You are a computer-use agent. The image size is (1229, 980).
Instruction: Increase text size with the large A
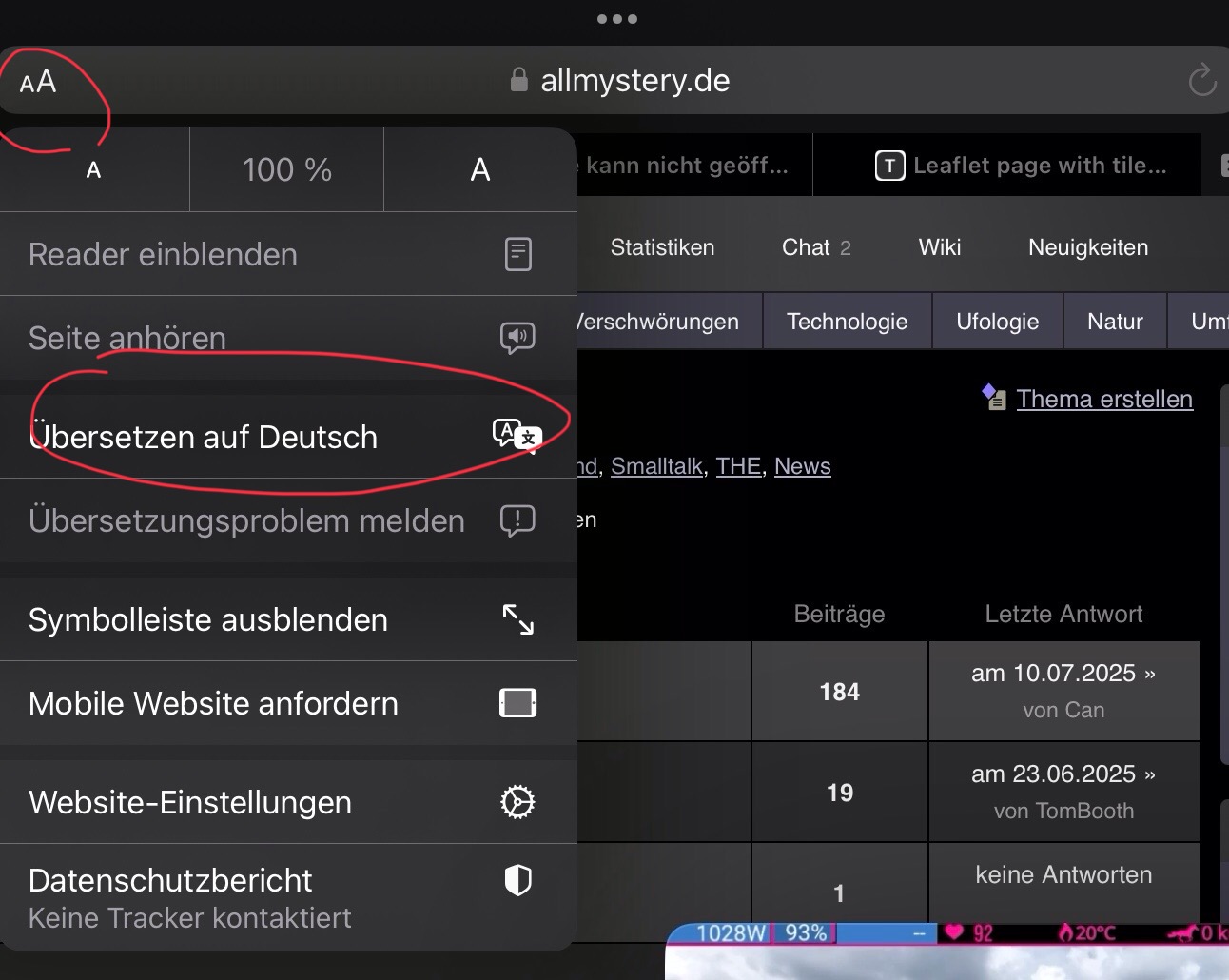point(480,170)
